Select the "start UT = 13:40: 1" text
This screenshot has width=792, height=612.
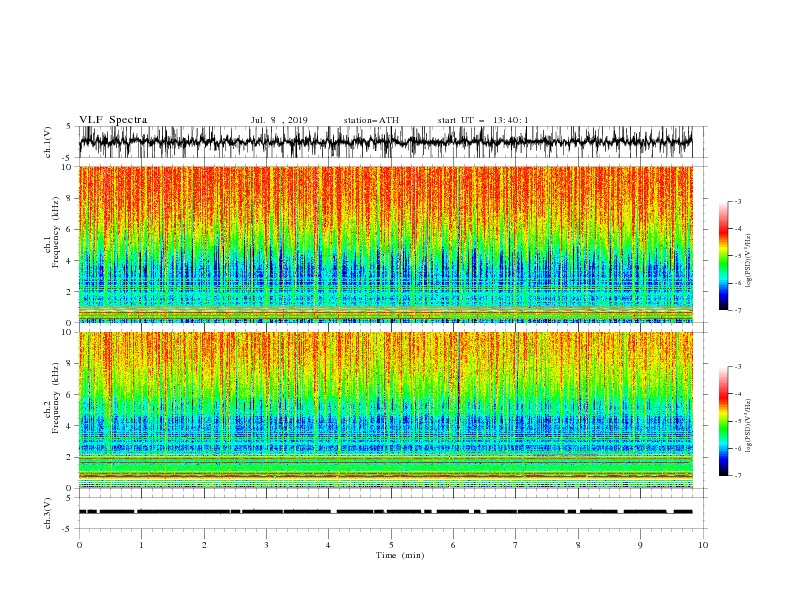coord(483,120)
